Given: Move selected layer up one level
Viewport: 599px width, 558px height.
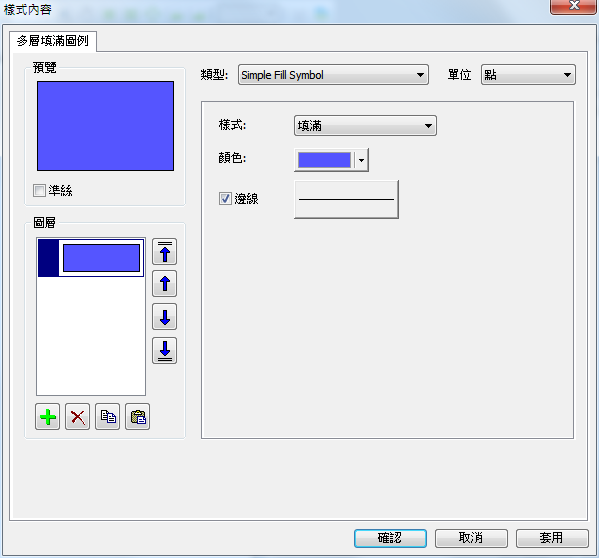Looking at the screenshot, I should (x=164, y=284).
